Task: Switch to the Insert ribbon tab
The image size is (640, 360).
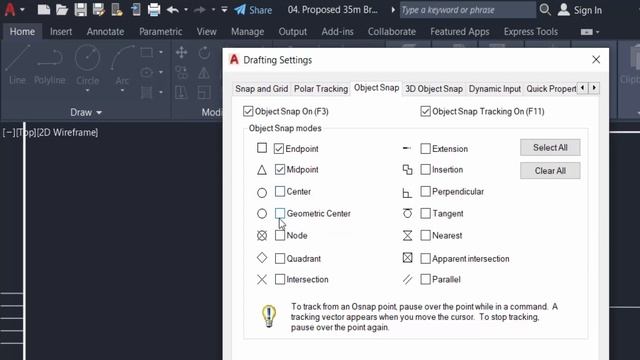Action: (61, 31)
